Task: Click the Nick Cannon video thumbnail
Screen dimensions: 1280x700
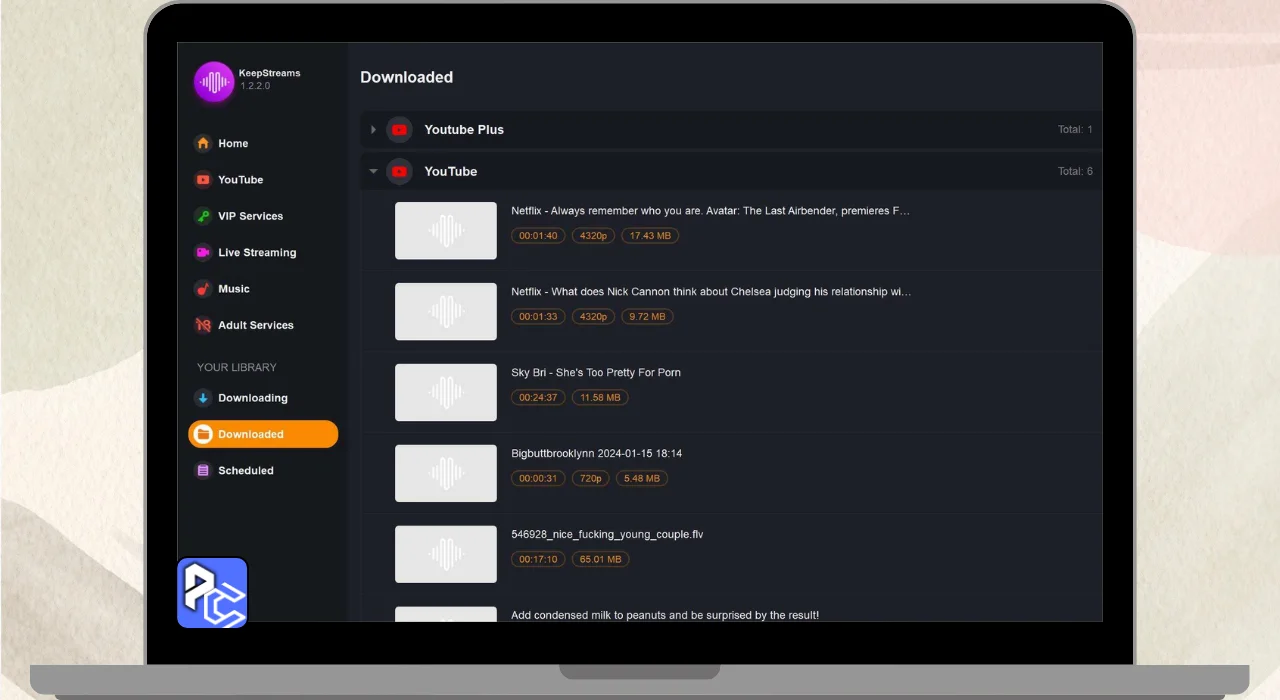Action: pyautogui.click(x=446, y=312)
